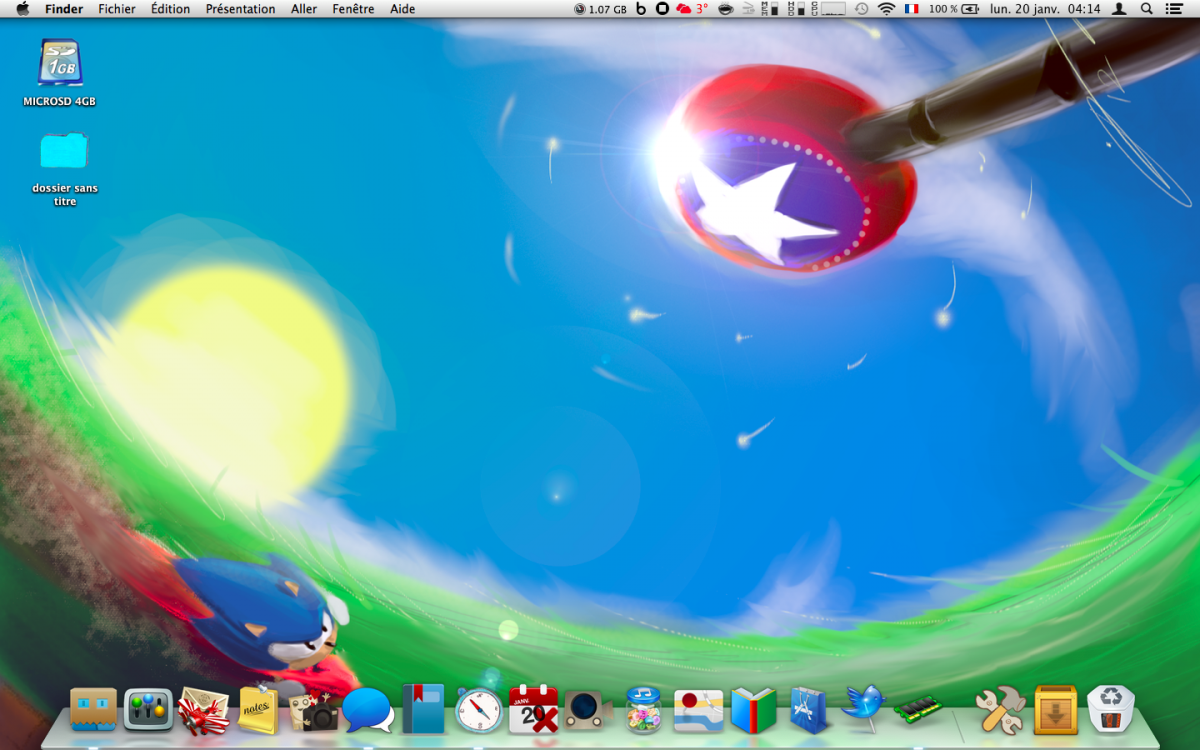This screenshot has height=750, width=1200.
Task: Open the Trash recycling bin
Action: point(1110,710)
